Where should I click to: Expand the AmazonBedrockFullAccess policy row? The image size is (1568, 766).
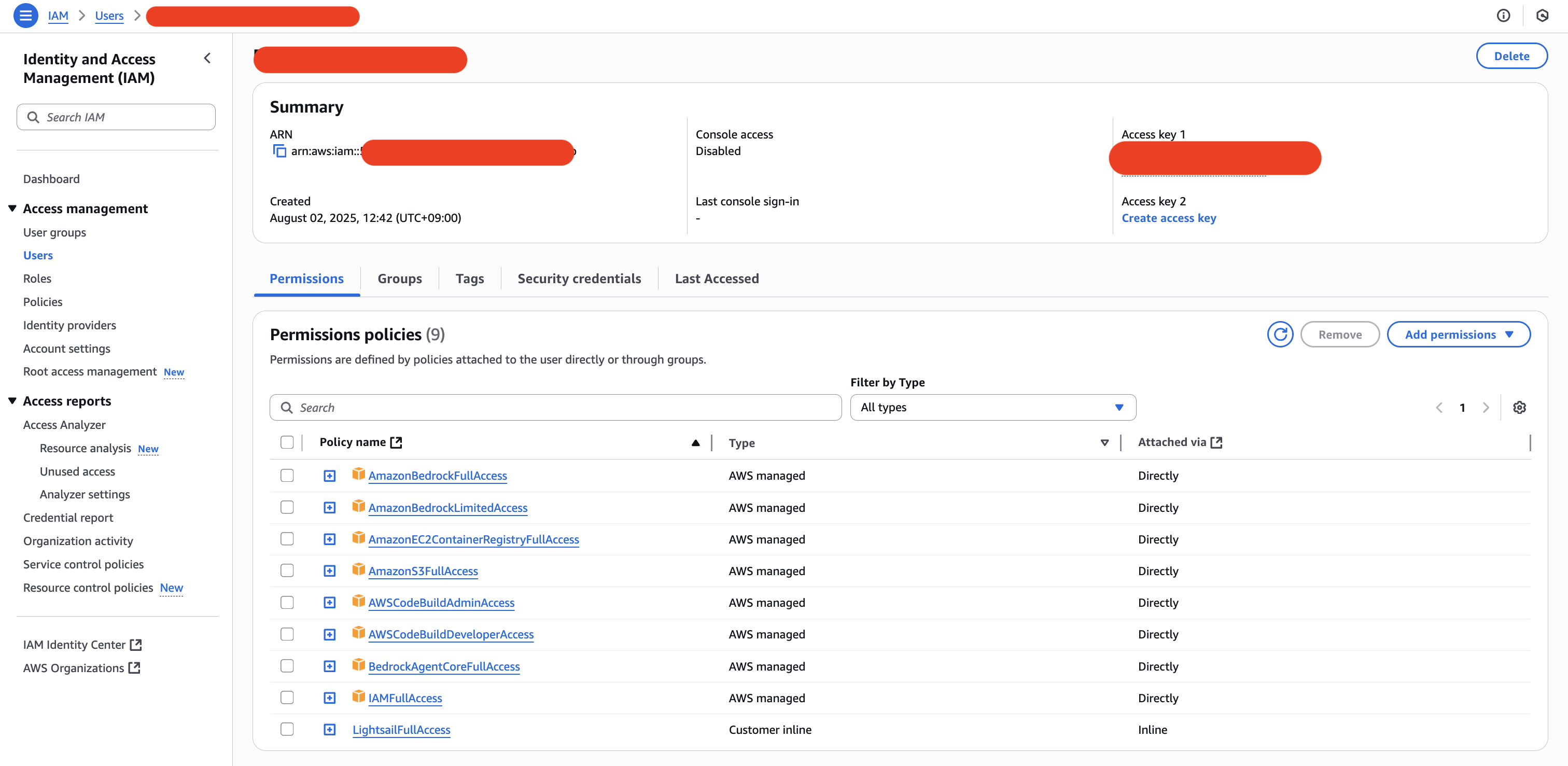pyautogui.click(x=329, y=476)
